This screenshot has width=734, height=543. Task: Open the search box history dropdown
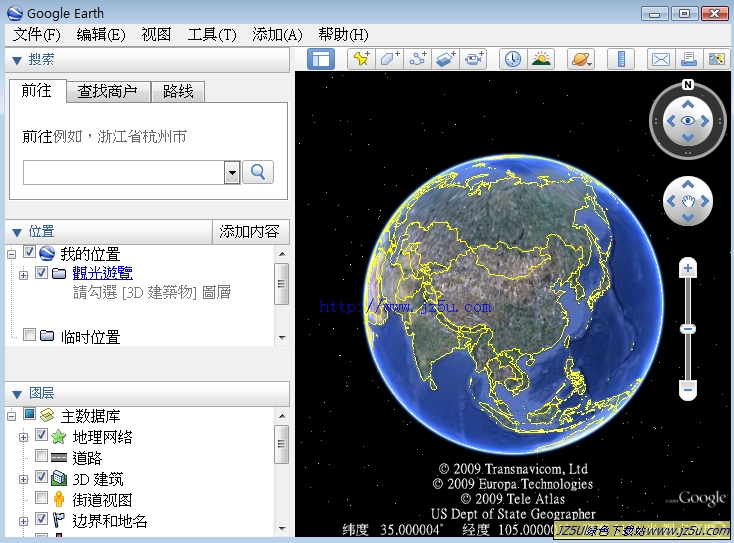[232, 173]
